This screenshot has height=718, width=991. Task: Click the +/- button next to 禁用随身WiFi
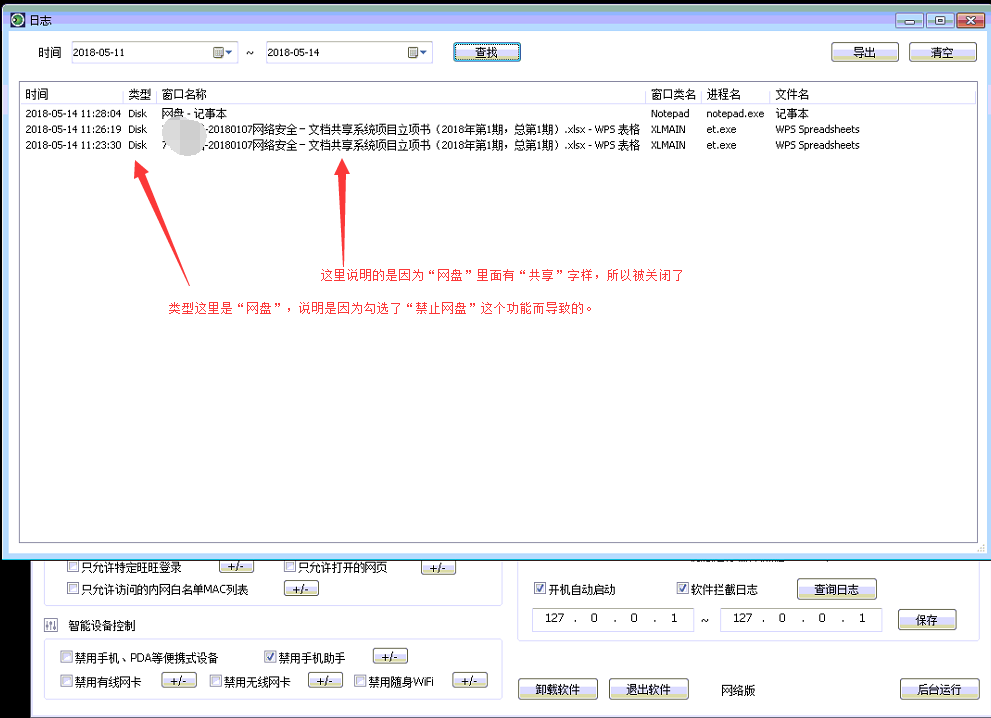(470, 681)
